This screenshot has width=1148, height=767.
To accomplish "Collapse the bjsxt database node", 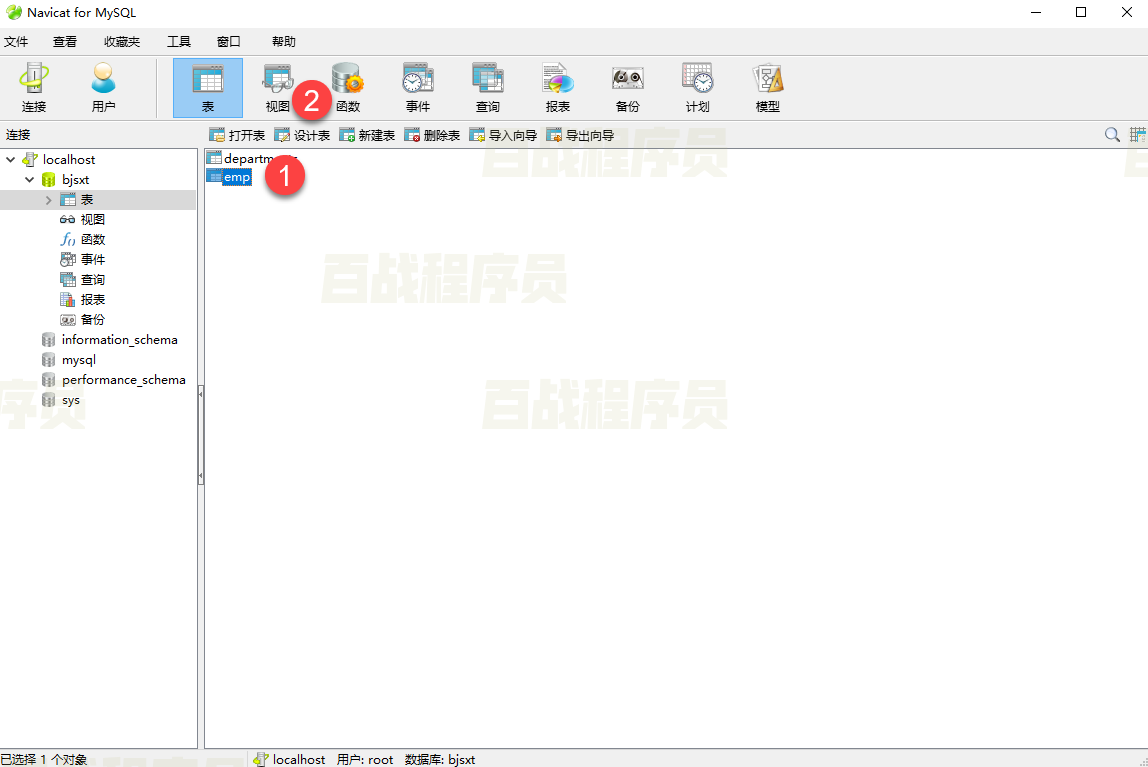I will 29,179.
